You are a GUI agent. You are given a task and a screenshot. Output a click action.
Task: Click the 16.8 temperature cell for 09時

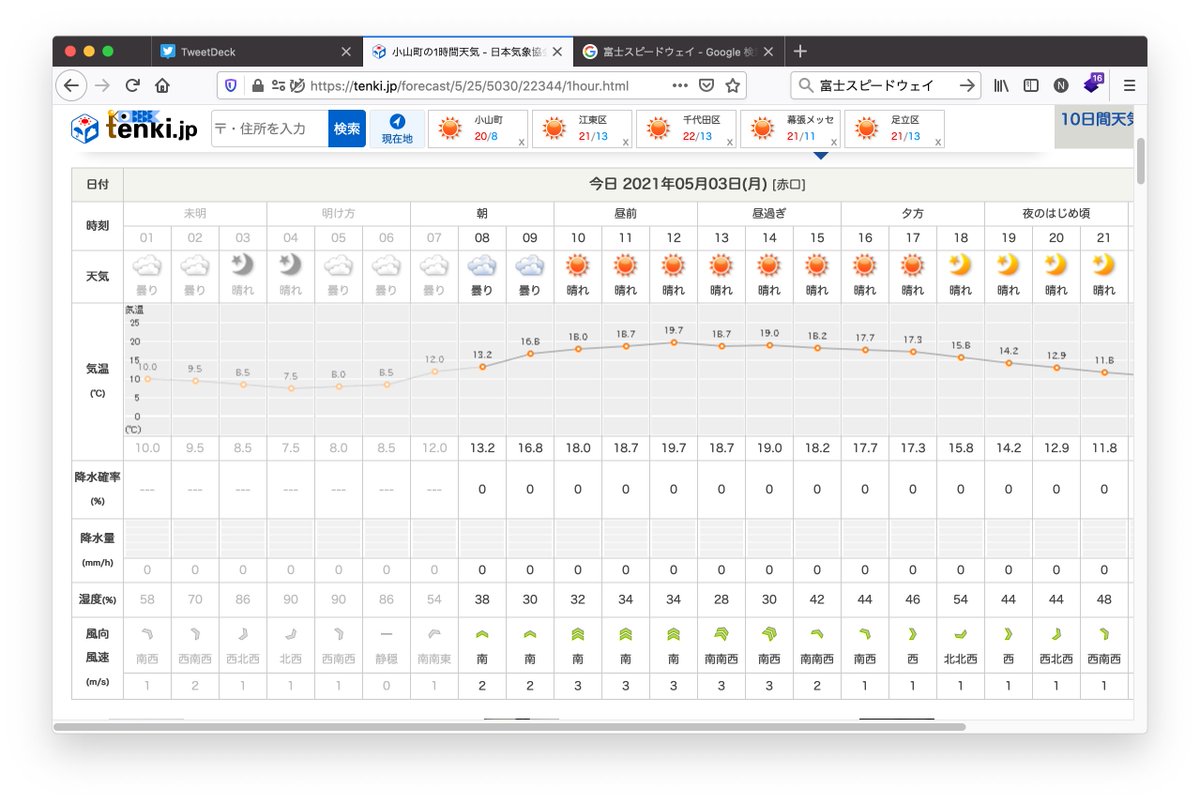[529, 448]
